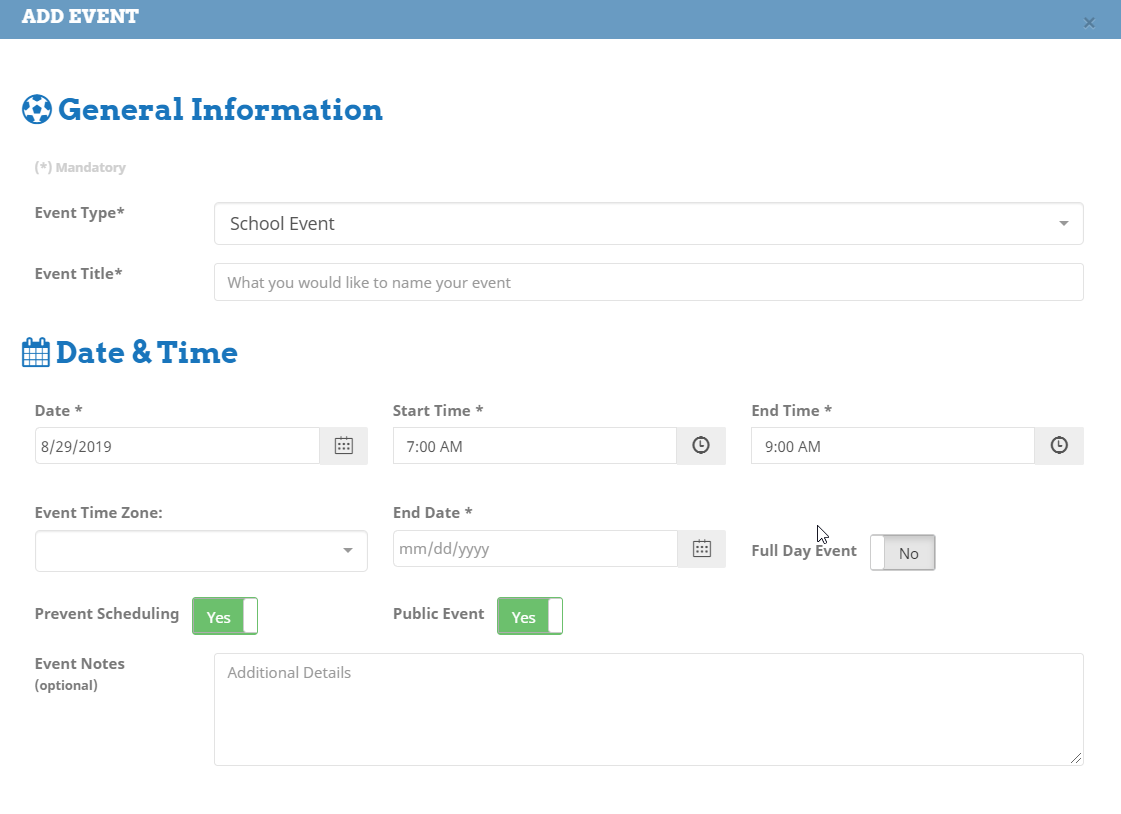Click the soccer ball icon by General Information
Viewport: 1121px width, 814px height.
click(x=36, y=109)
